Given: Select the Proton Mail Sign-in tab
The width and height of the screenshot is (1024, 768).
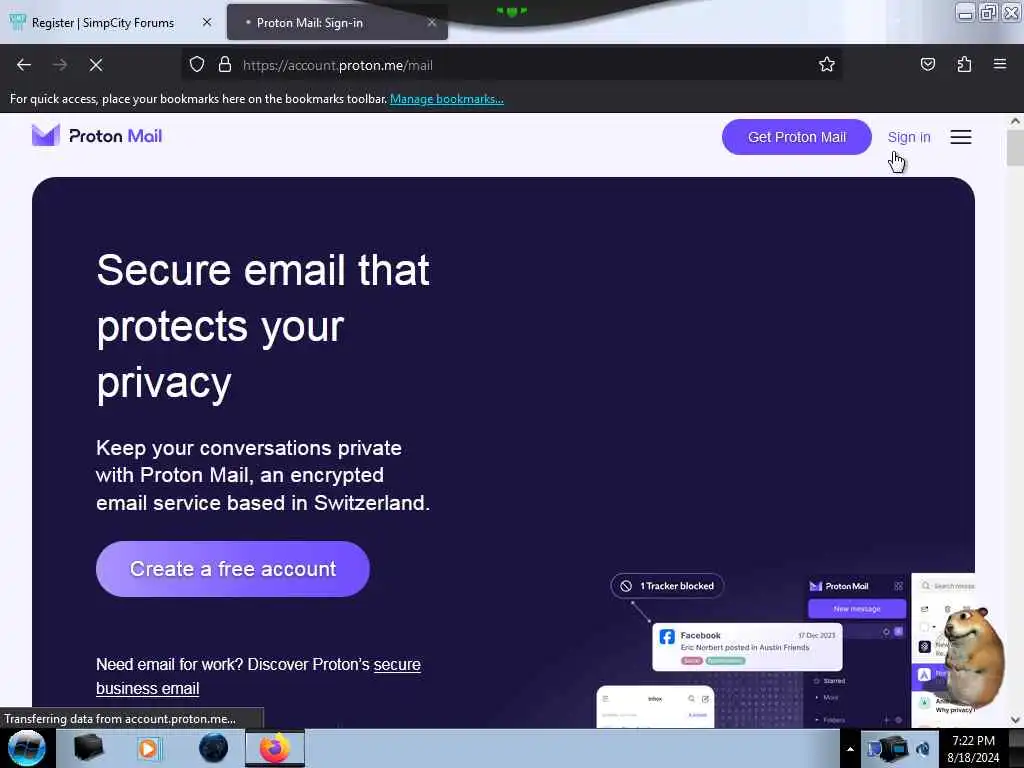Looking at the screenshot, I should (310, 23).
